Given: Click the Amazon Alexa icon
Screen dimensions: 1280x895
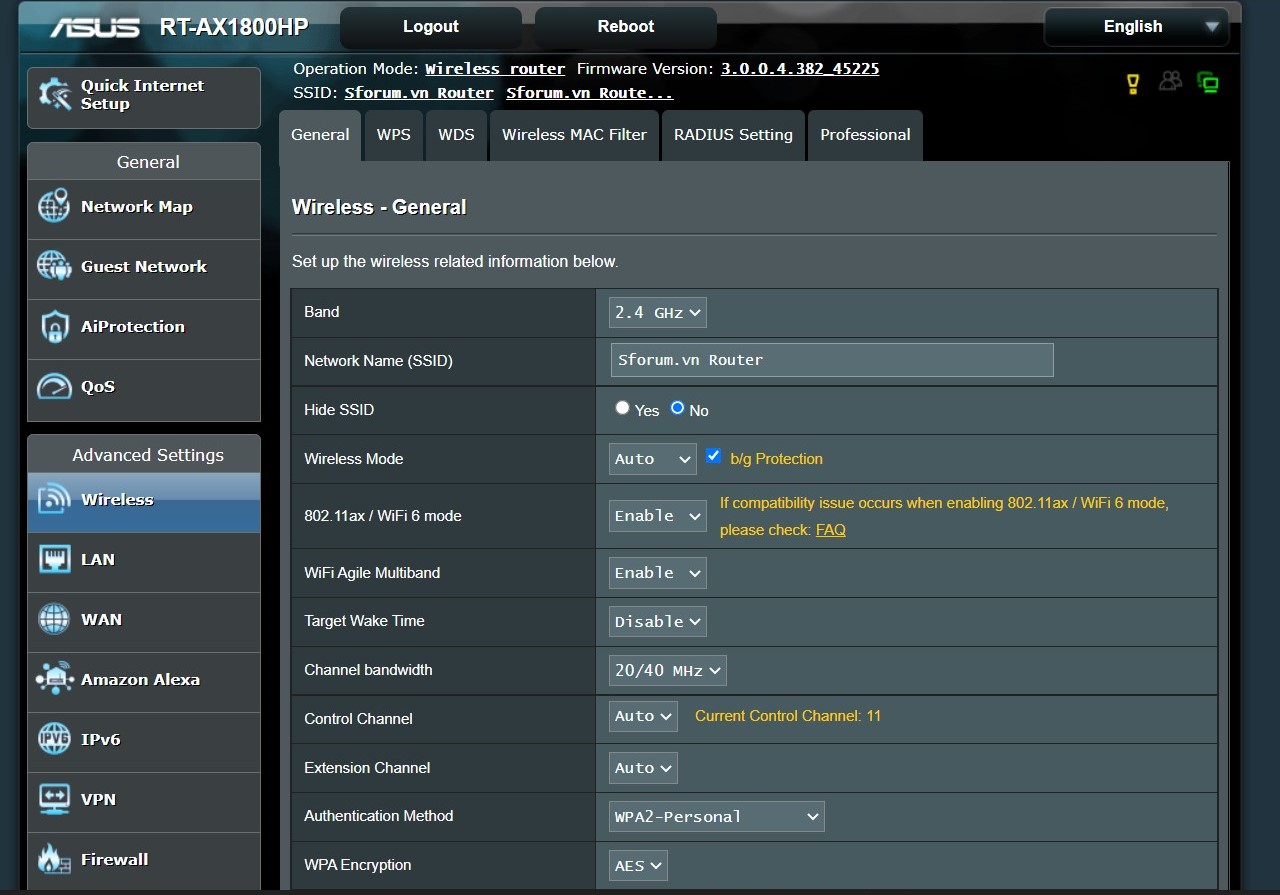Looking at the screenshot, I should (54, 679).
